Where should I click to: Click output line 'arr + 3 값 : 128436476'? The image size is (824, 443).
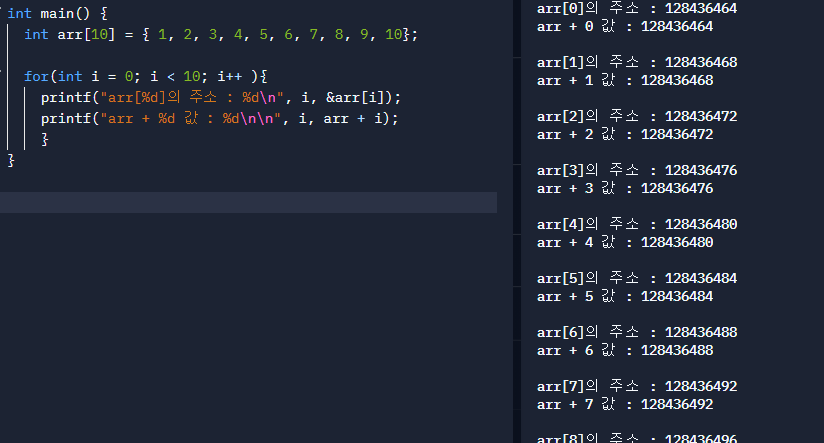[625, 189]
